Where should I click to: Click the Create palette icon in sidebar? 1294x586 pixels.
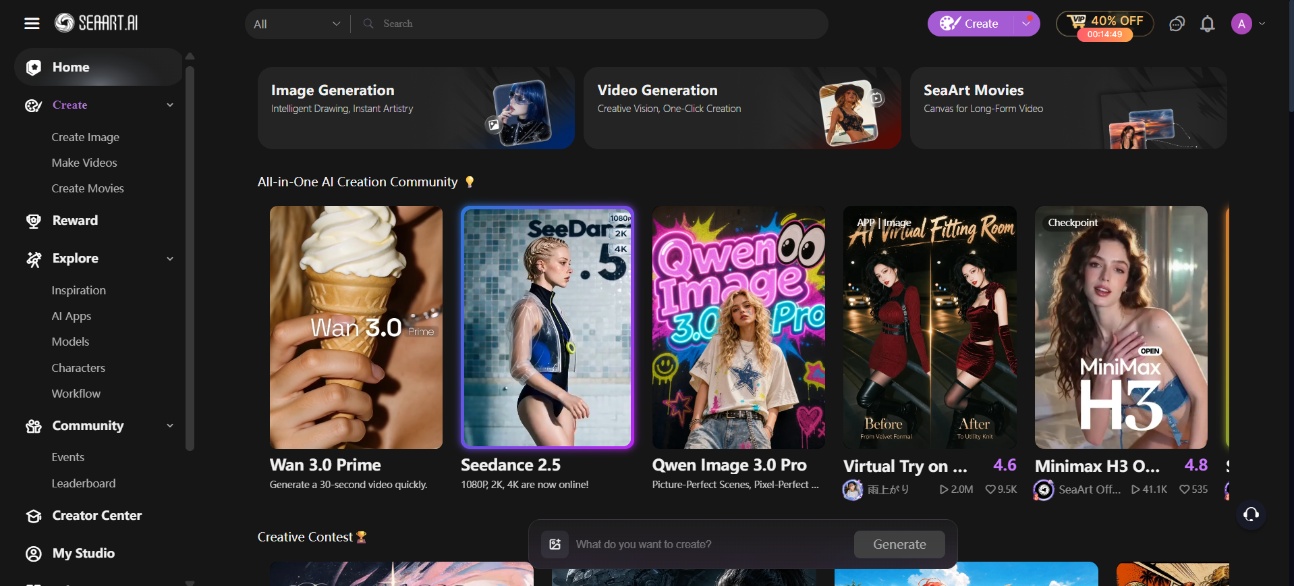[x=33, y=105]
